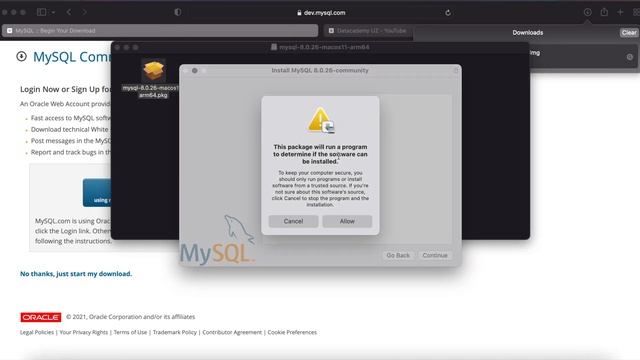The height and width of the screenshot is (360, 640).
Task: Open the Cookie Preferences footer link
Action: (292, 332)
